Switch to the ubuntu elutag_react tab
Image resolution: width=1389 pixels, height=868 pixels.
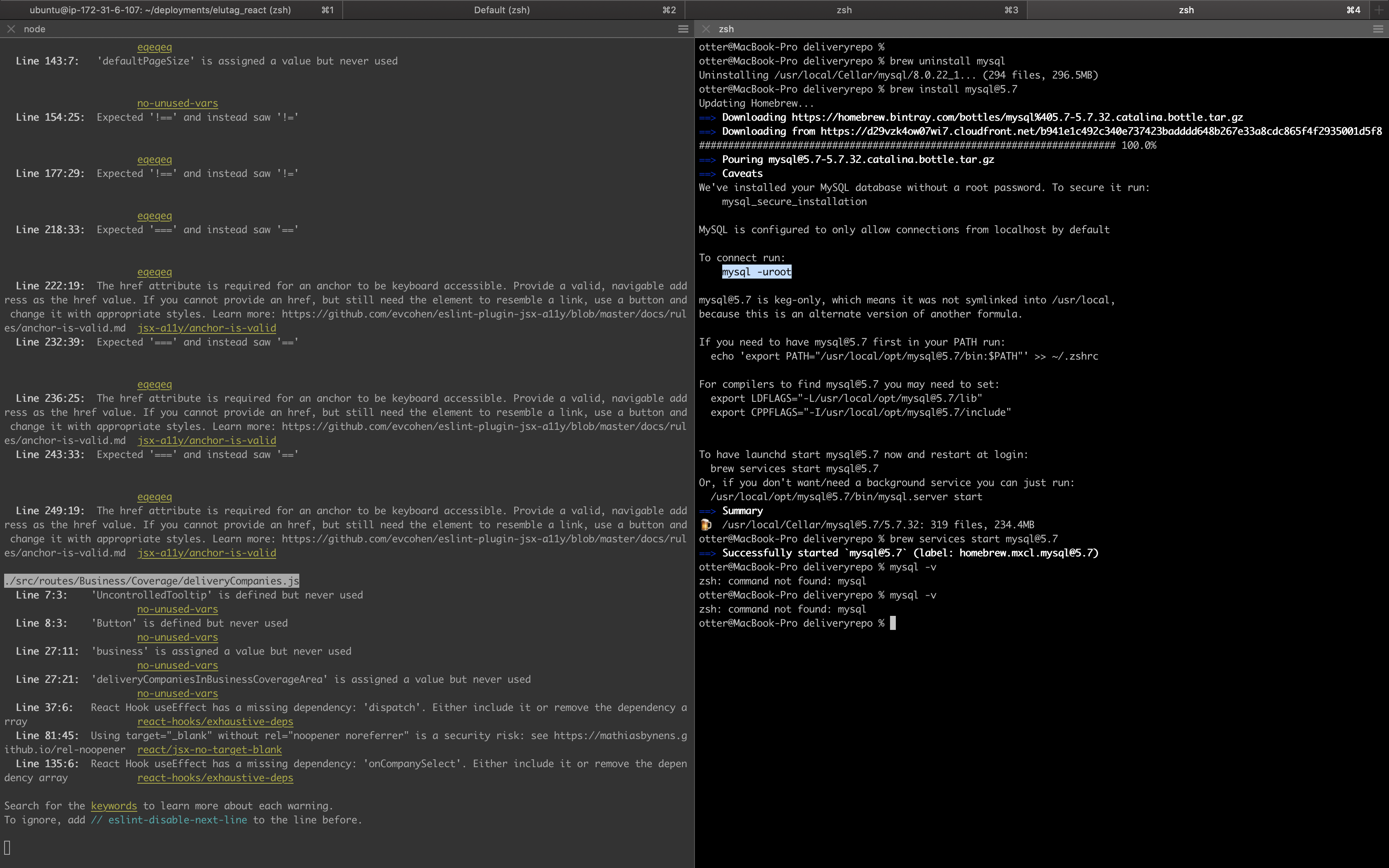pos(171,10)
